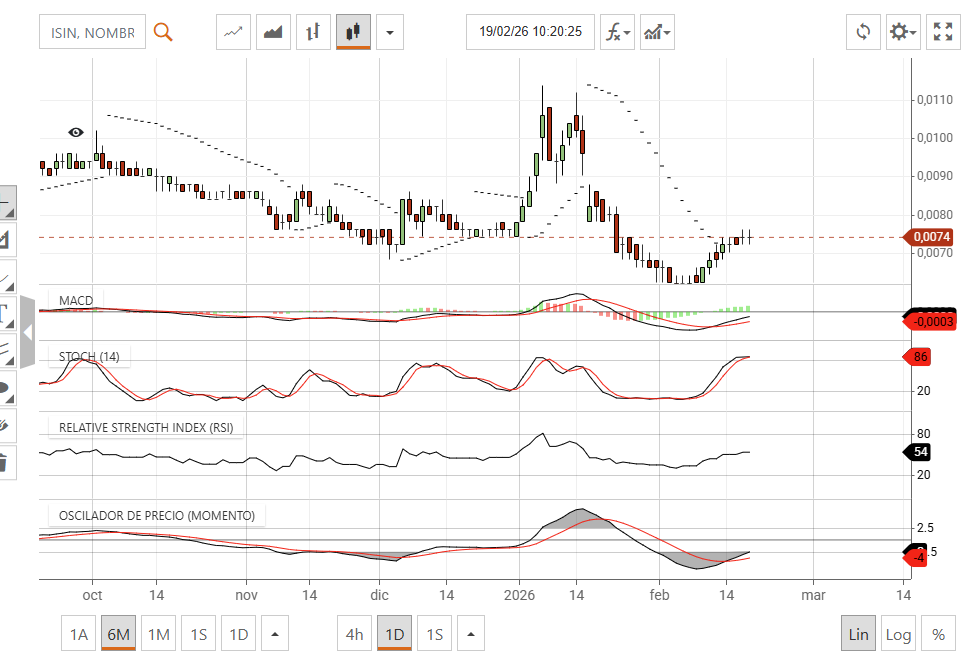The image size is (962, 660).
Task: Select the candlestick chart type
Action: click(353, 32)
